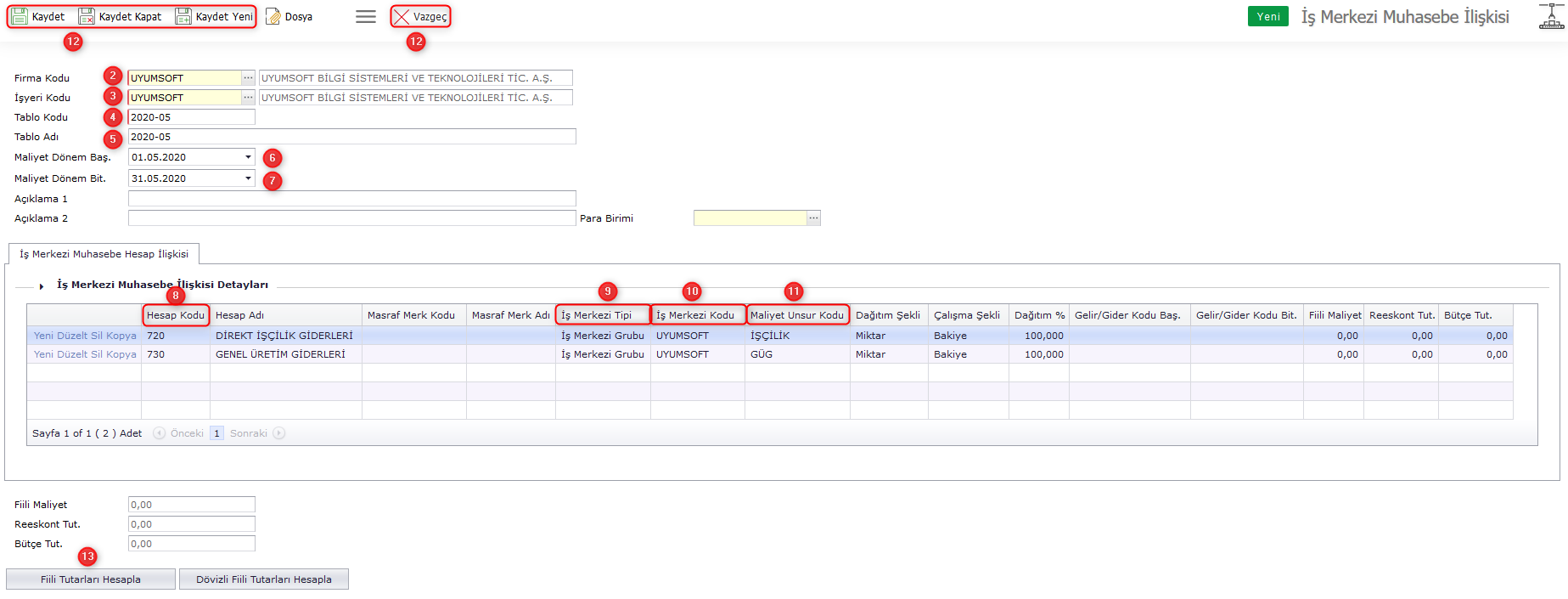
Task: Collapse the İş Merkezi Muhasebe İlişkisi Detayları section
Action: click(x=42, y=286)
